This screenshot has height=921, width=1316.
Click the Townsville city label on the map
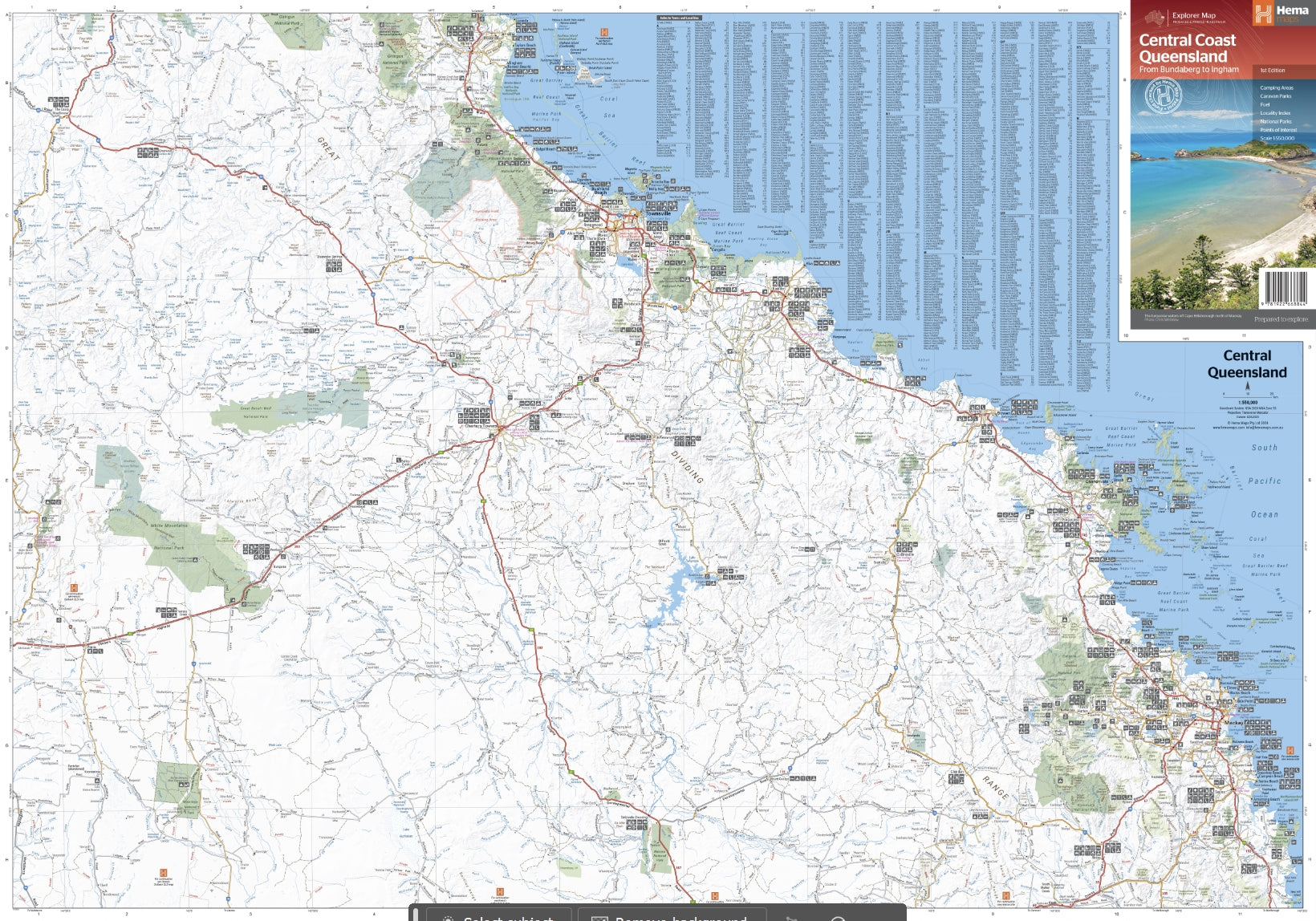(658, 213)
